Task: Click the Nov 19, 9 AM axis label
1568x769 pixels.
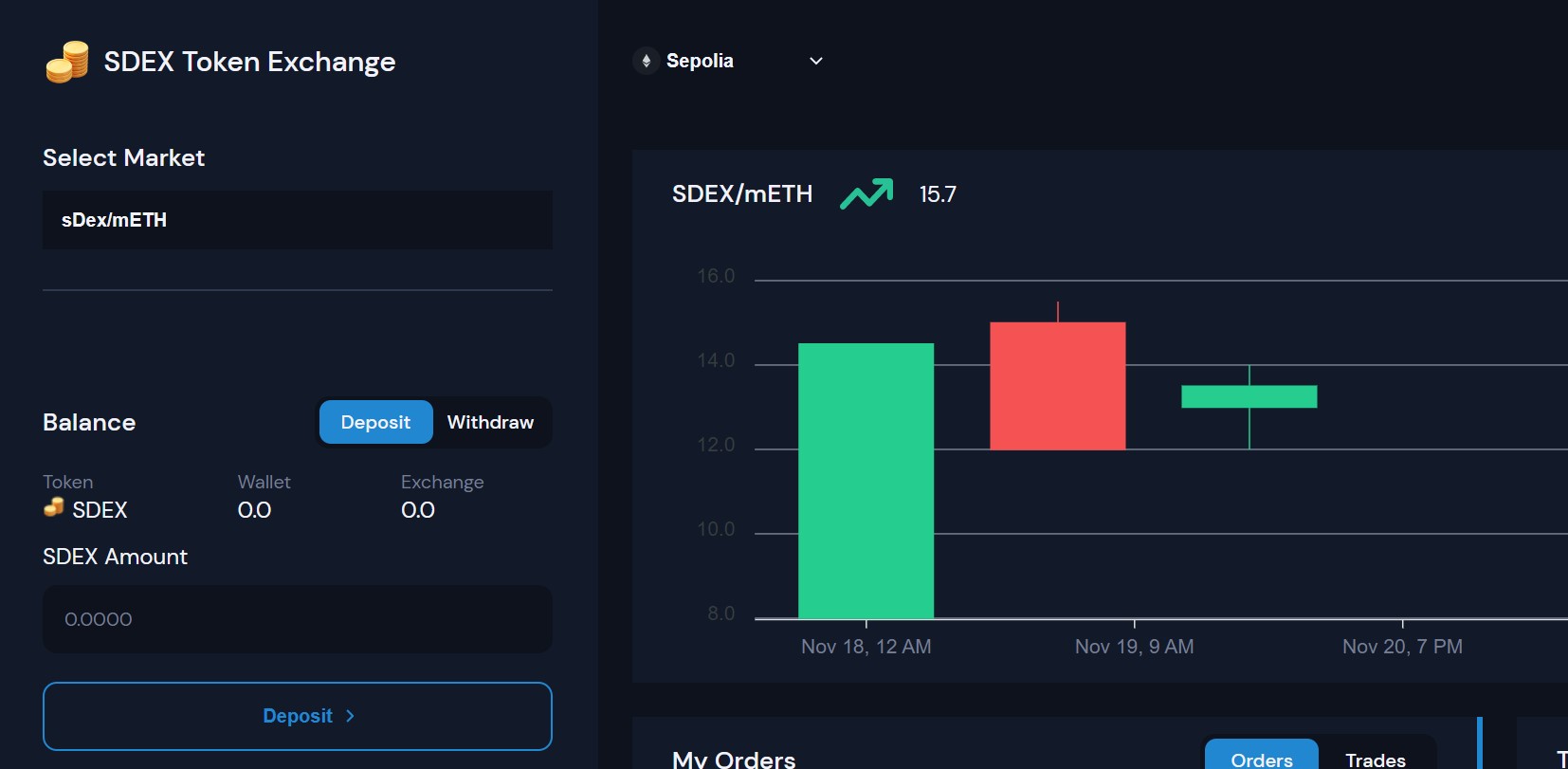Action: (1134, 647)
